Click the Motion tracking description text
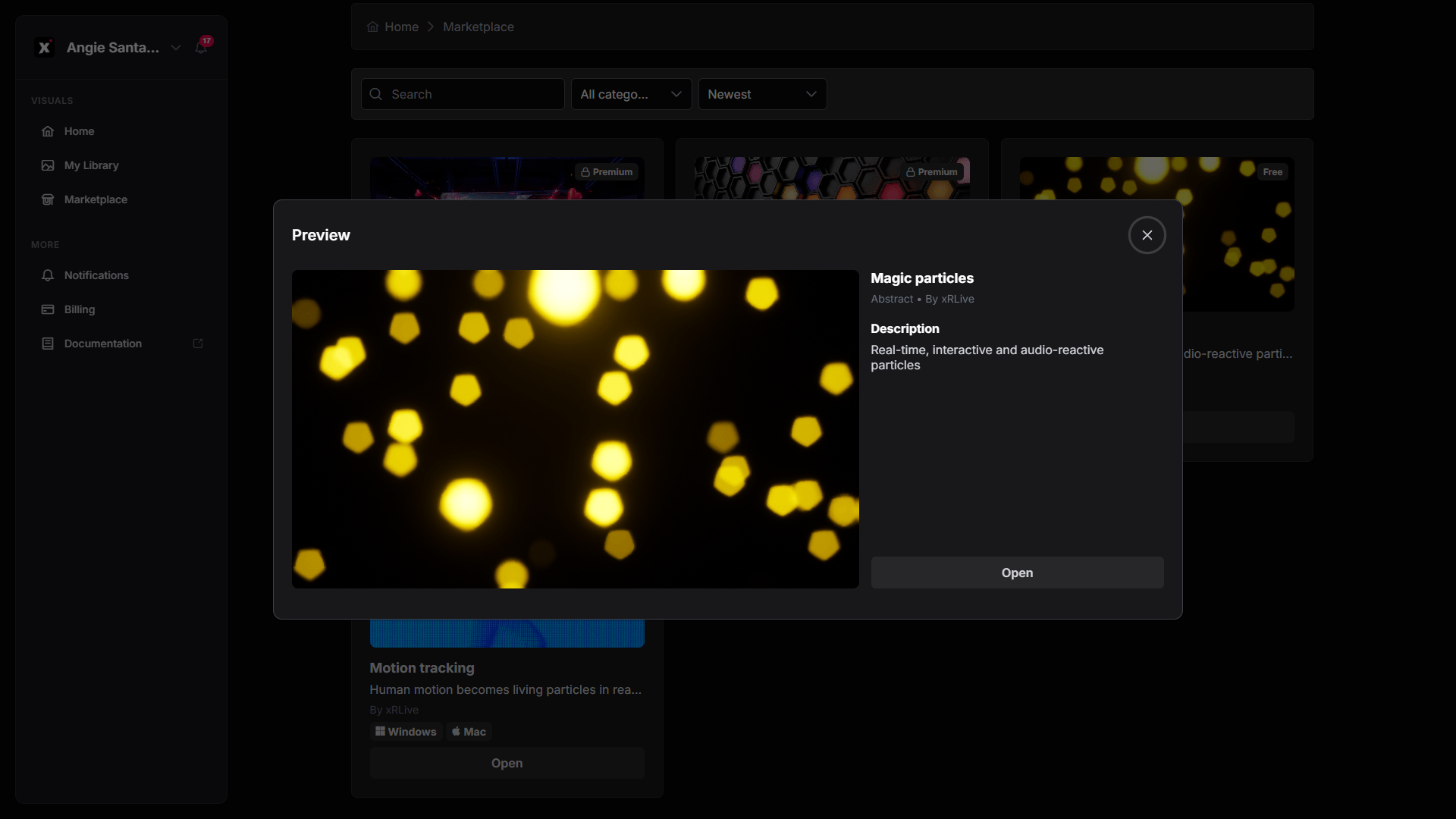 pyautogui.click(x=505, y=689)
